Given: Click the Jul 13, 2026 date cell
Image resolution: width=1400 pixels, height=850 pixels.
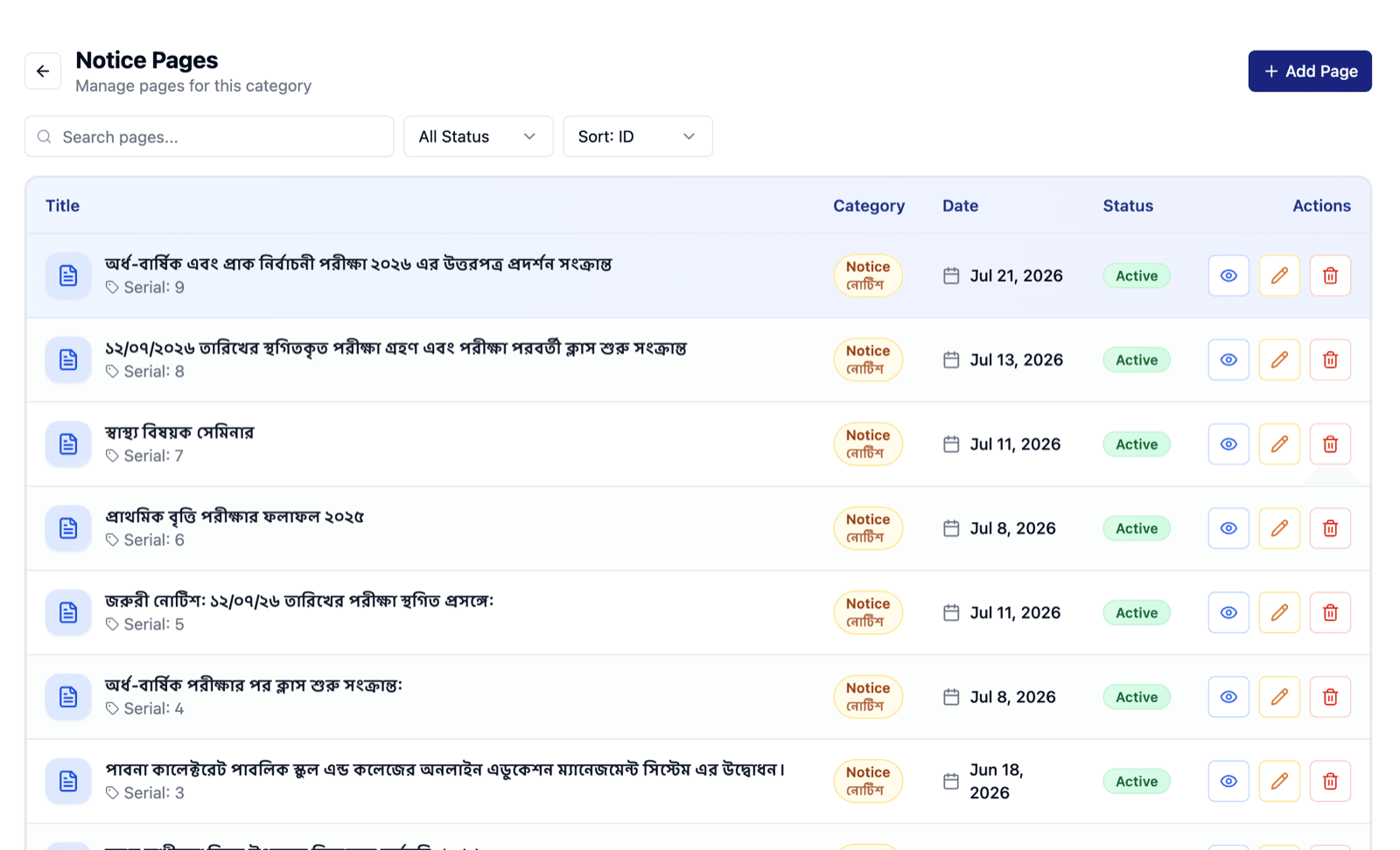Looking at the screenshot, I should click(x=1004, y=359).
